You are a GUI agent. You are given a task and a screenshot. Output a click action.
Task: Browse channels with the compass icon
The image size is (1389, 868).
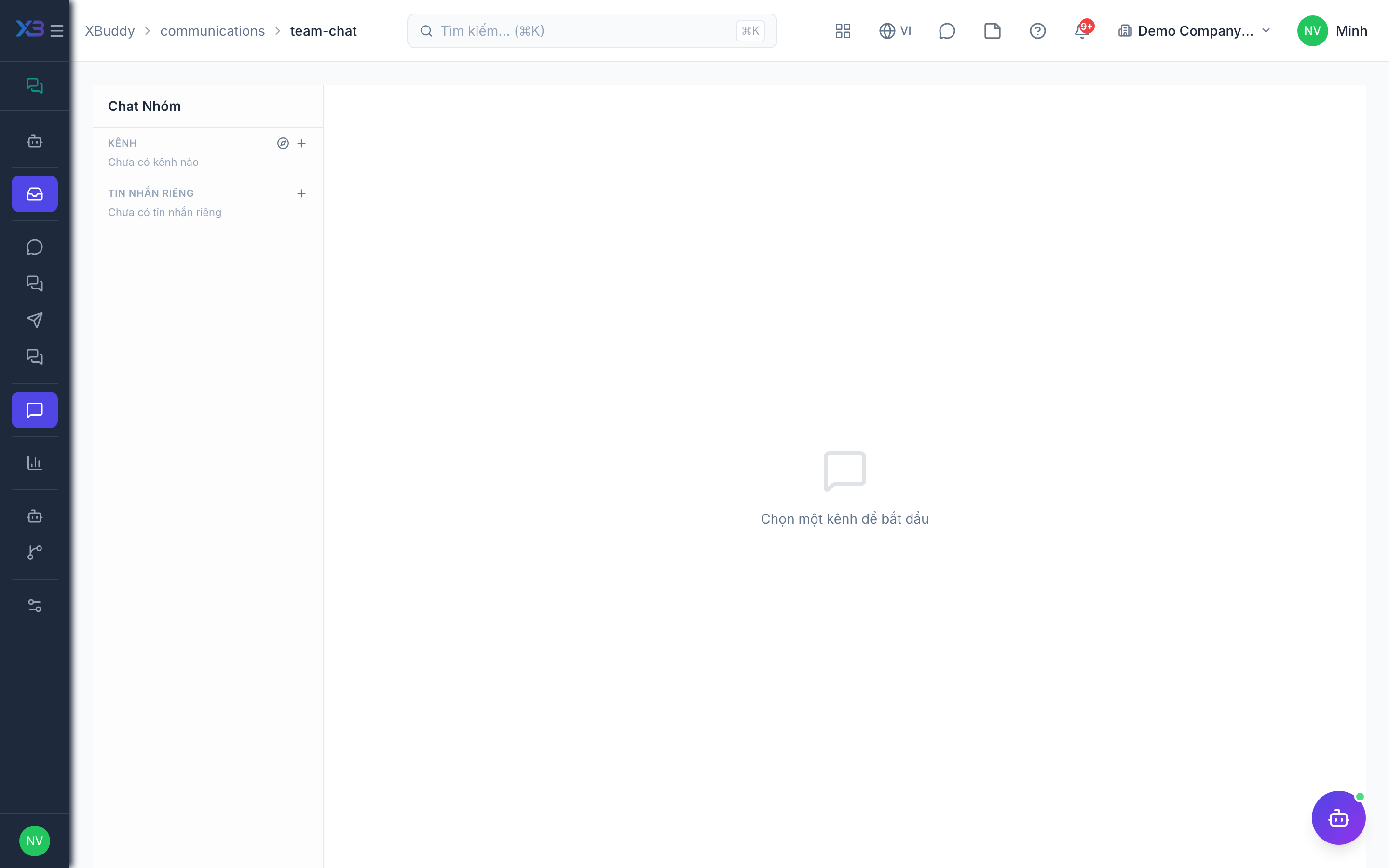tap(283, 143)
